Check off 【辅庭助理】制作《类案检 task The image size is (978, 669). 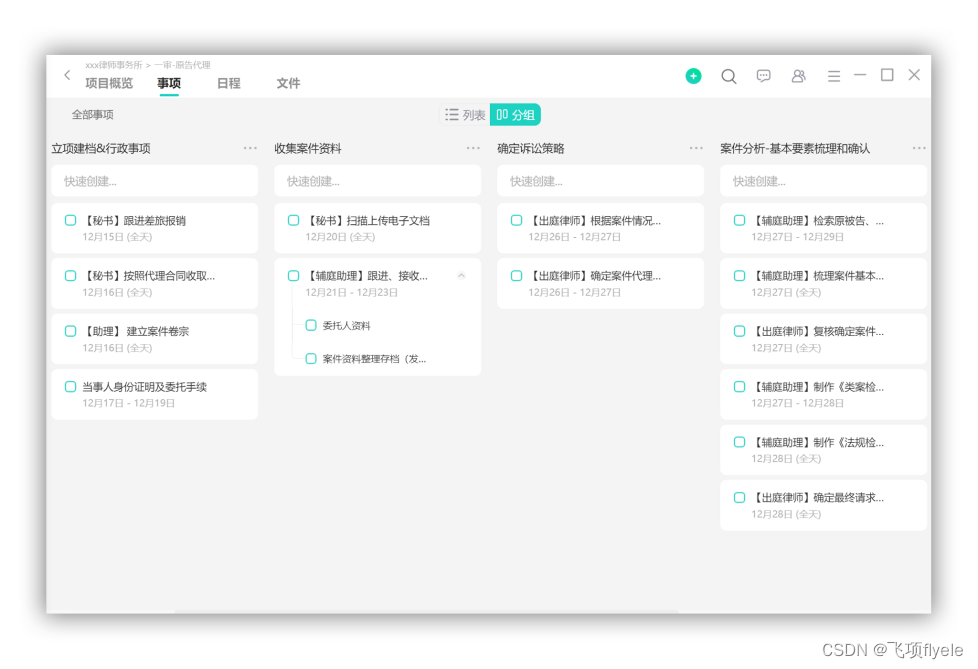click(x=739, y=387)
